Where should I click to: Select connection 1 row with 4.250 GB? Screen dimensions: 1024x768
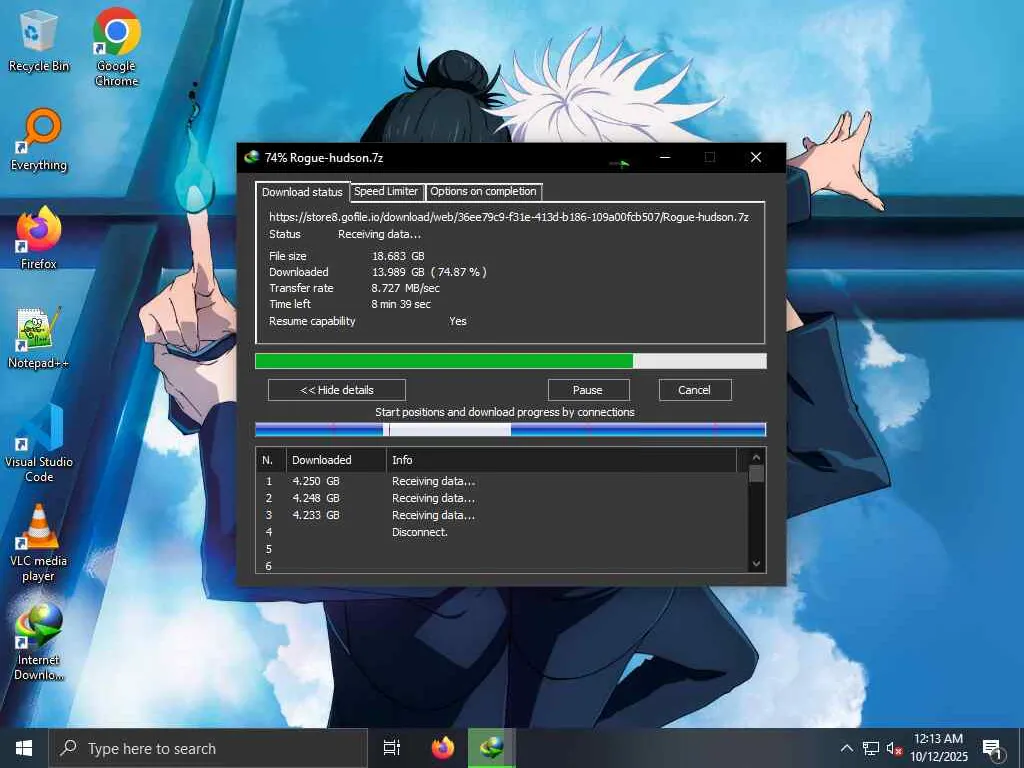point(502,481)
